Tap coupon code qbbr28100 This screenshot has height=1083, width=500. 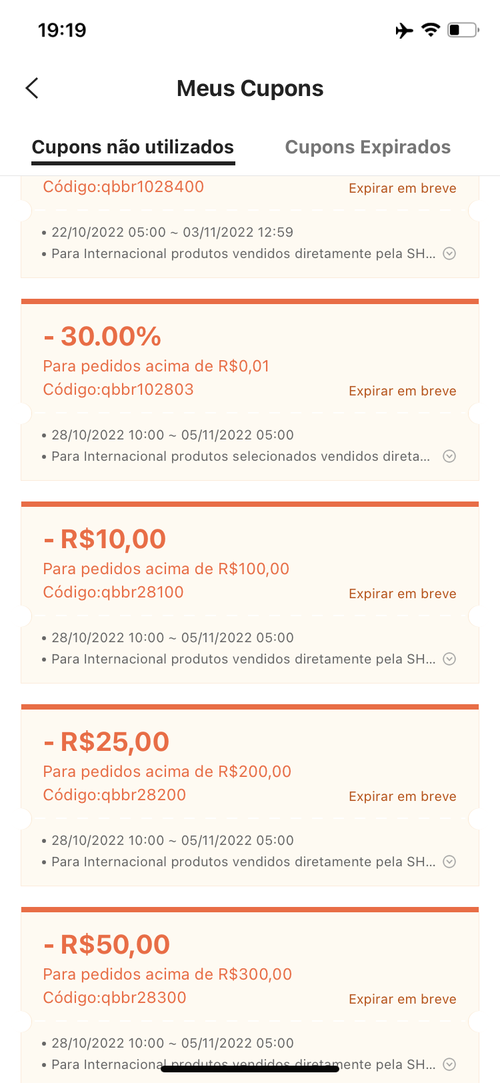[x=113, y=592]
